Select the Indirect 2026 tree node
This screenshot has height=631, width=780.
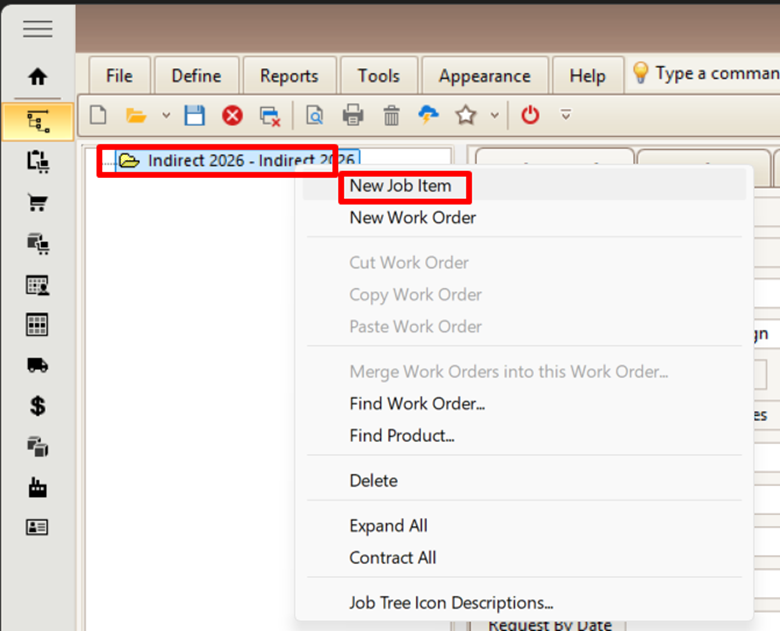click(x=240, y=161)
